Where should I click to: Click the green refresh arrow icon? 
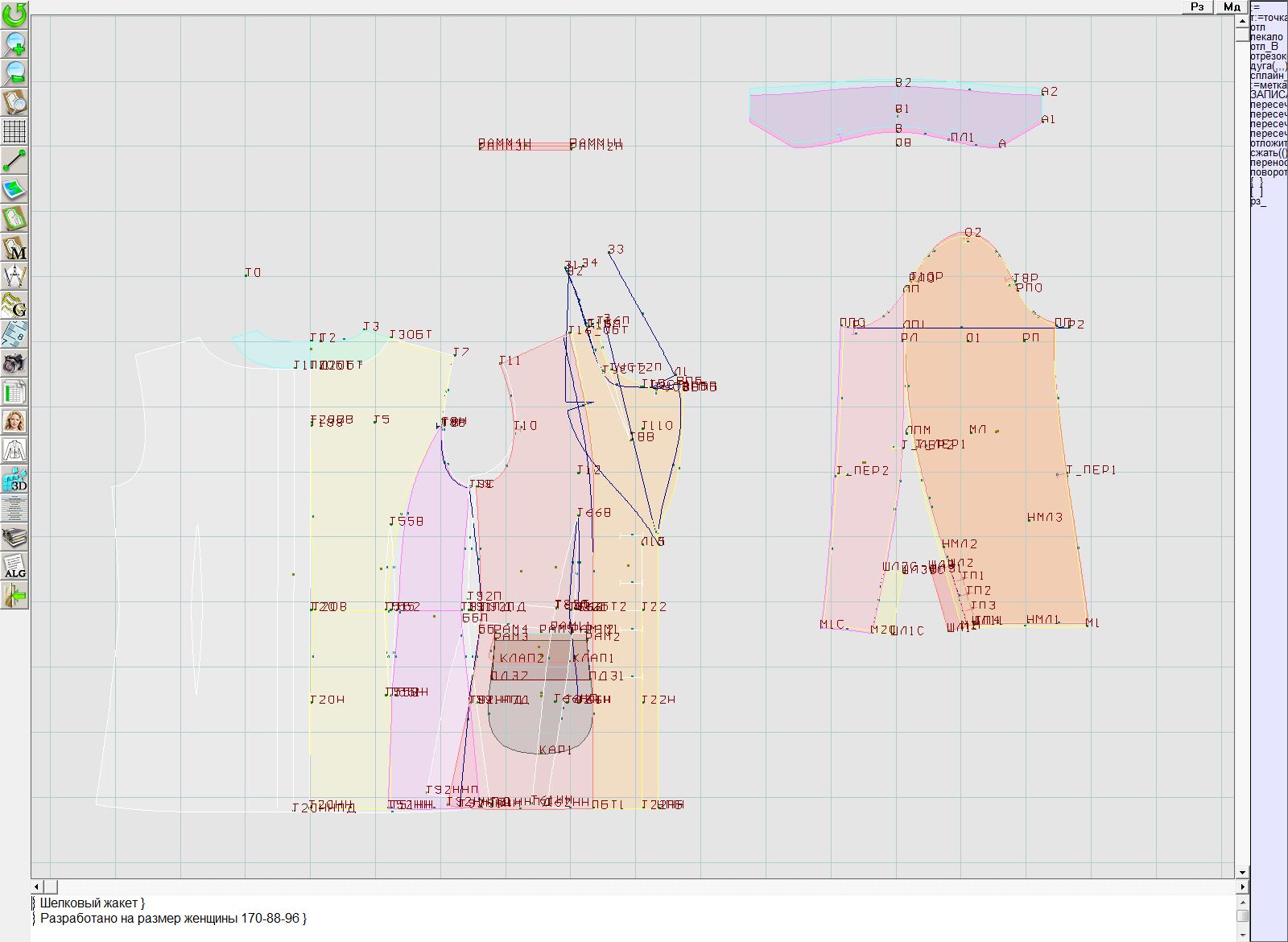(x=14, y=14)
